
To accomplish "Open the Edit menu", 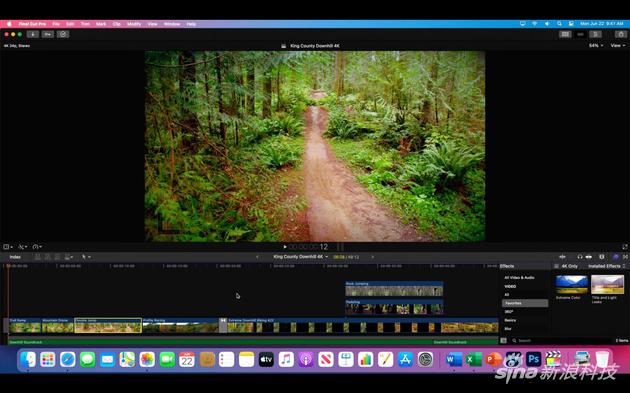I will tap(70, 24).
